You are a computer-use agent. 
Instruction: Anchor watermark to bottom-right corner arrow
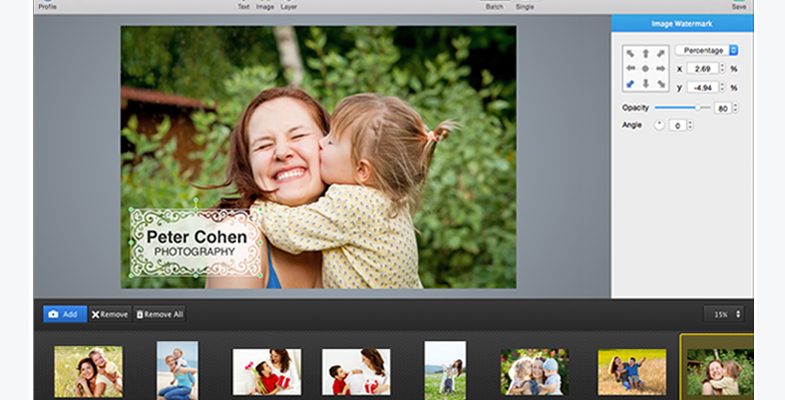coord(661,84)
